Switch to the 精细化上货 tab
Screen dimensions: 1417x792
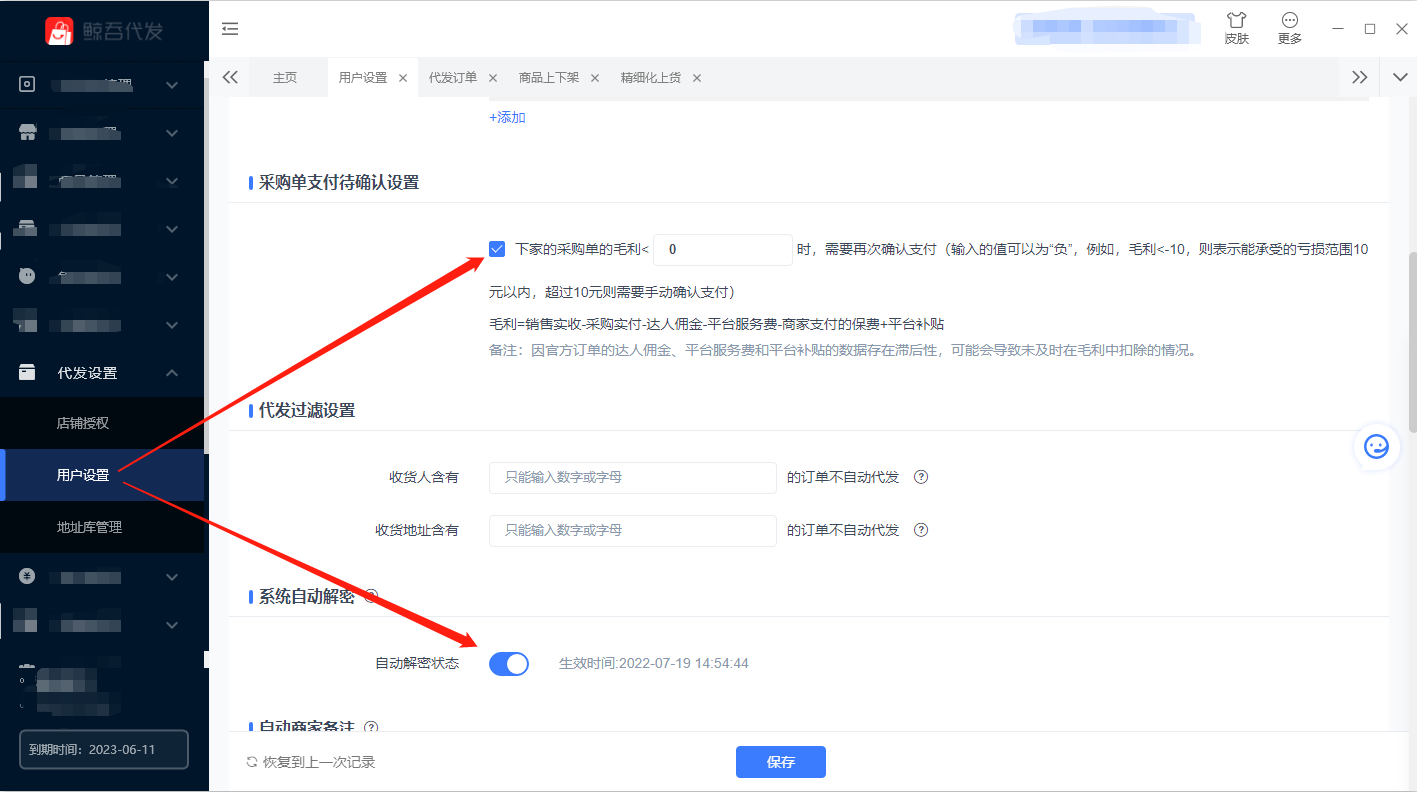click(x=651, y=77)
